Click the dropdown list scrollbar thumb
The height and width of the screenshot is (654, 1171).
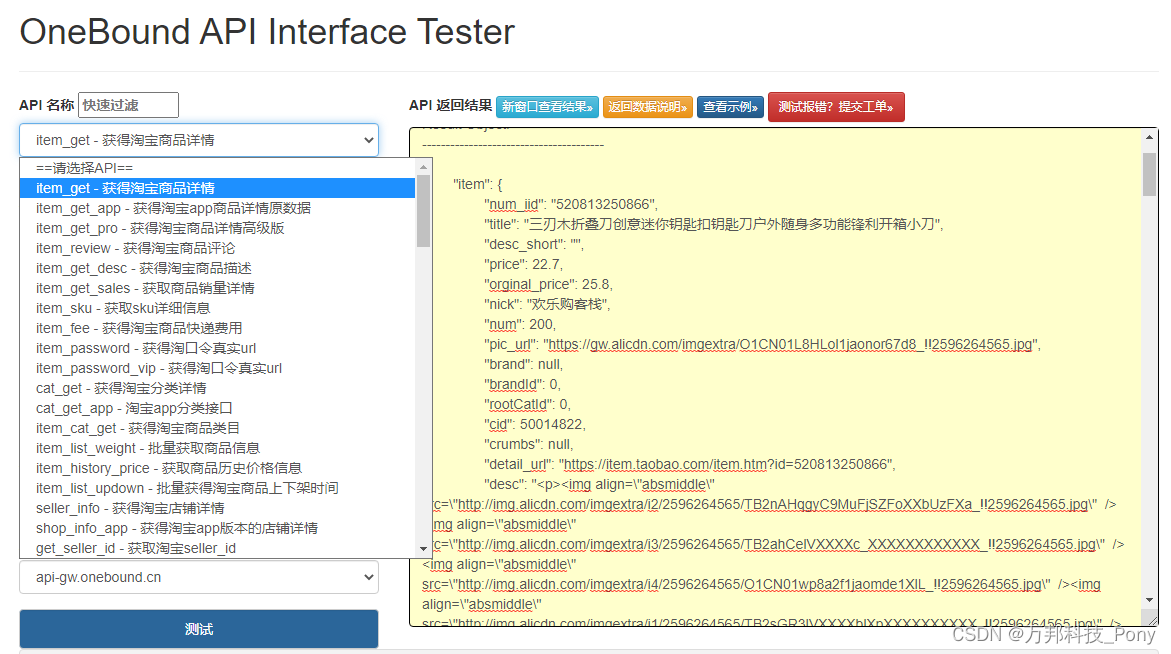pos(423,211)
